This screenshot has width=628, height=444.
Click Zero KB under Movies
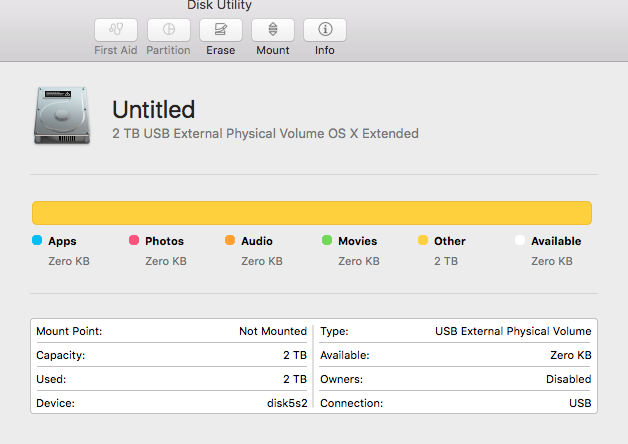coord(359,261)
